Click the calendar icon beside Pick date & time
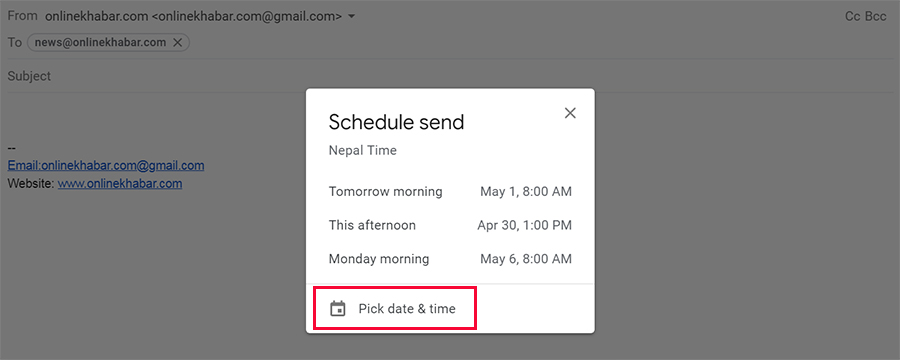Viewport: 900px width, 360px height. click(x=338, y=309)
